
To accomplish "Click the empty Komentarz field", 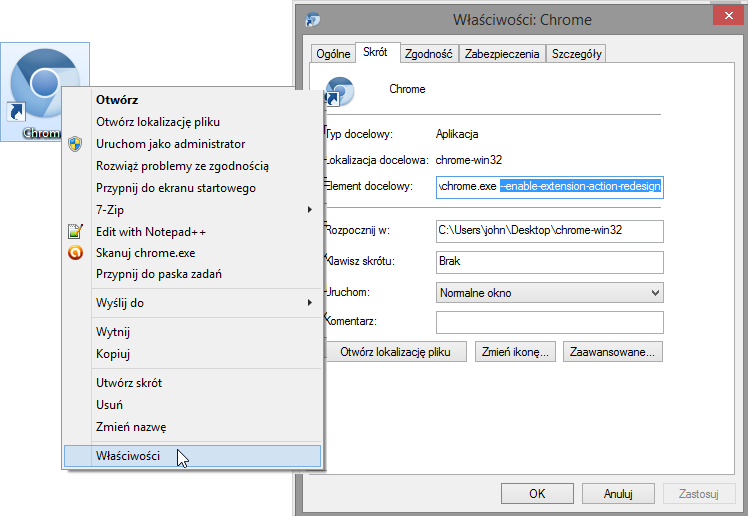I will 550,322.
